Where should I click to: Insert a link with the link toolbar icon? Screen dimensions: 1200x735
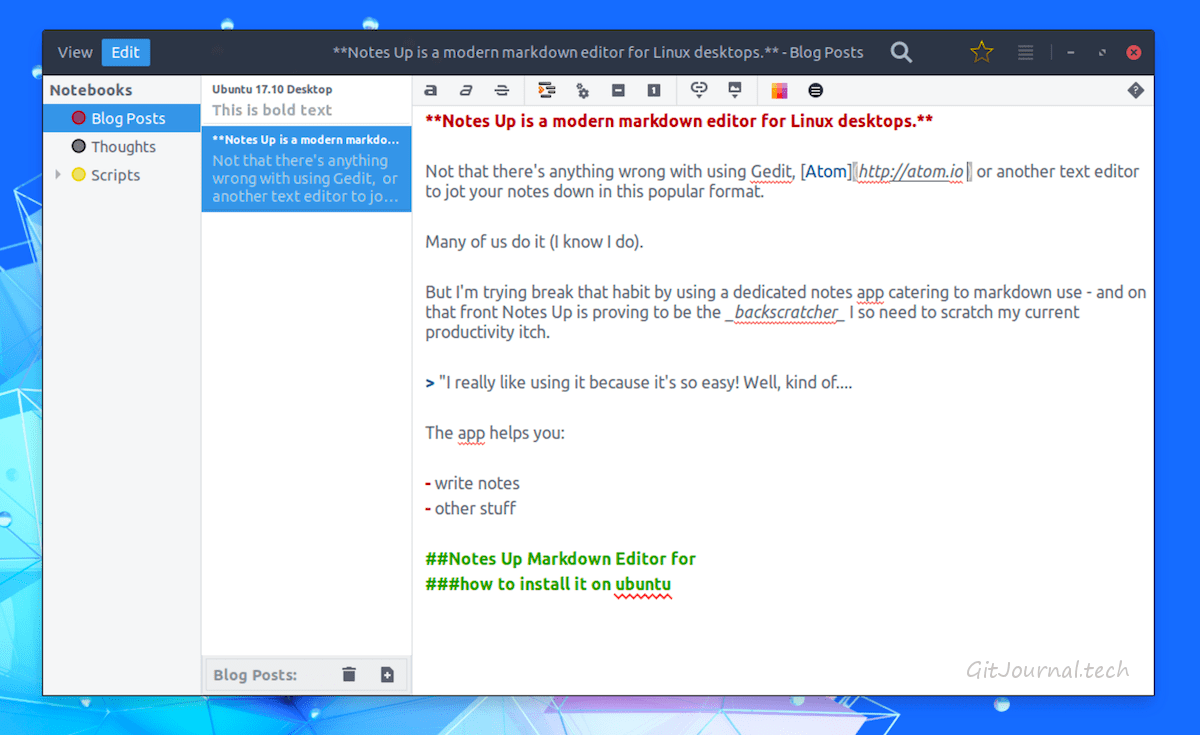pos(699,90)
